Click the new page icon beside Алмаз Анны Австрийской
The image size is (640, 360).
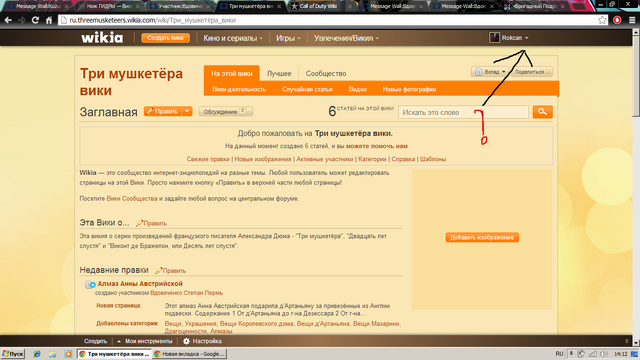click(x=90, y=284)
